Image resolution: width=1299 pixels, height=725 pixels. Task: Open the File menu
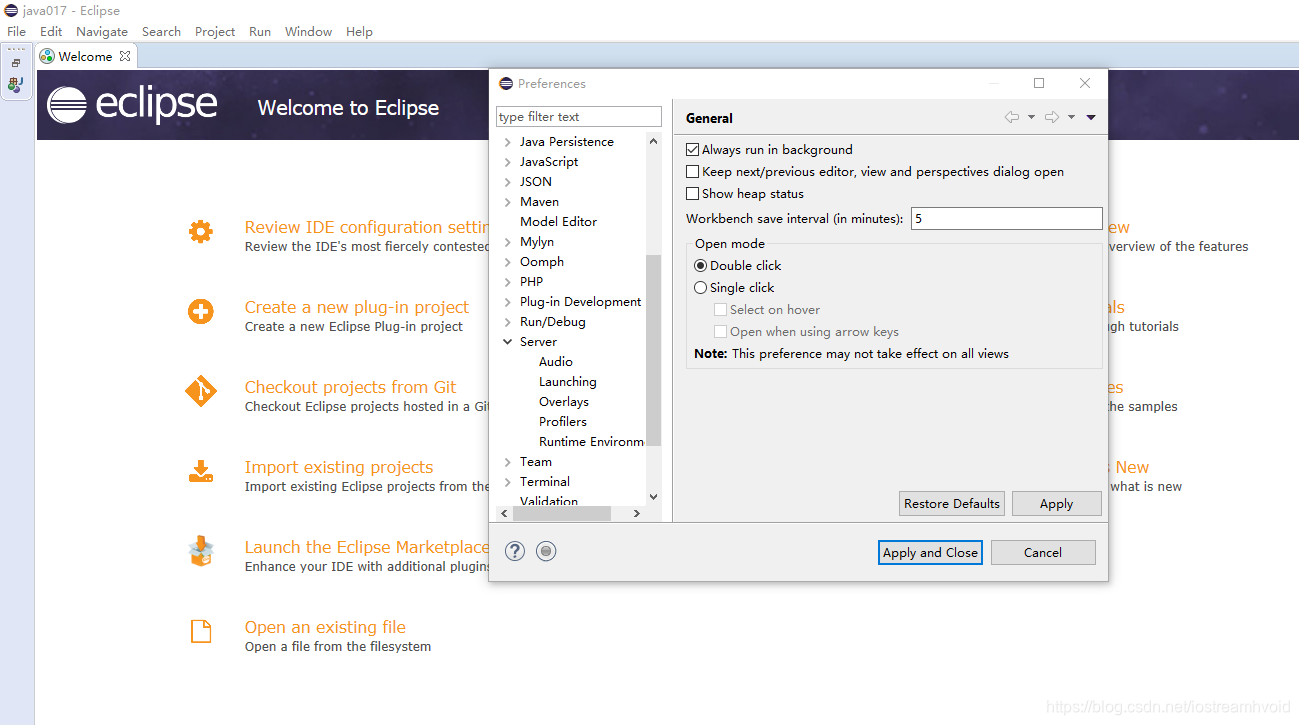pyautogui.click(x=17, y=31)
